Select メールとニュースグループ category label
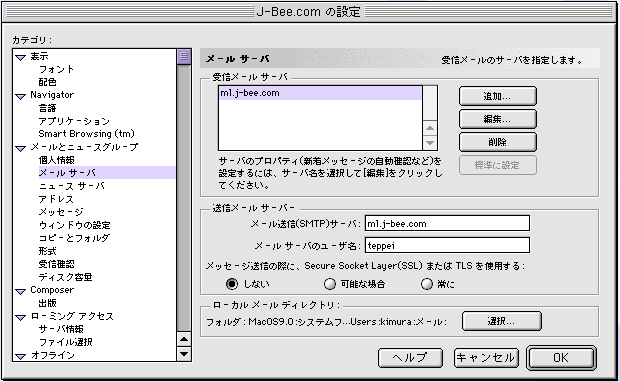This screenshot has height=382, width=620. 85,147
